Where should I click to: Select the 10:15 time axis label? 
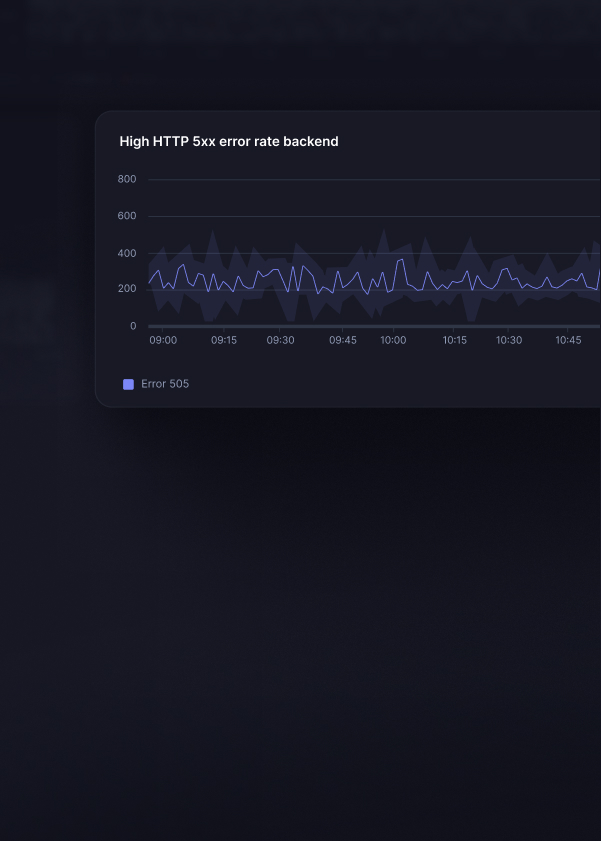tap(455, 340)
